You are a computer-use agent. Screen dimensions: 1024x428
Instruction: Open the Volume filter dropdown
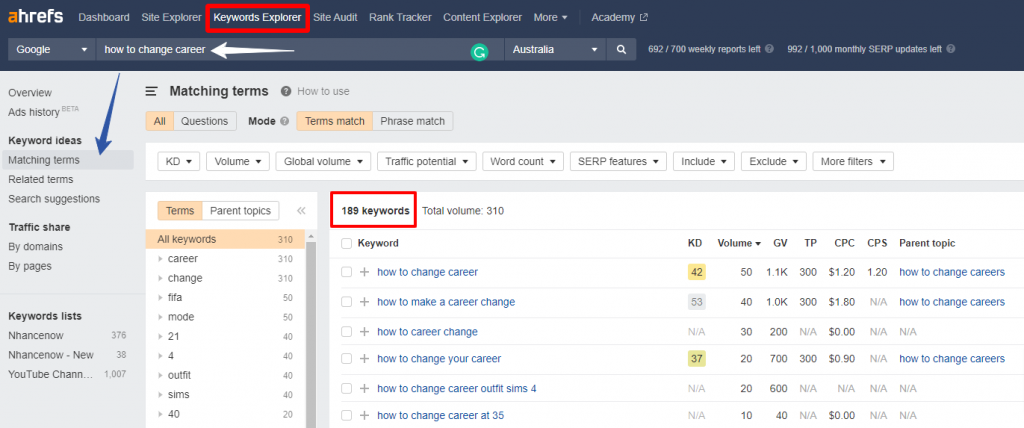238,161
